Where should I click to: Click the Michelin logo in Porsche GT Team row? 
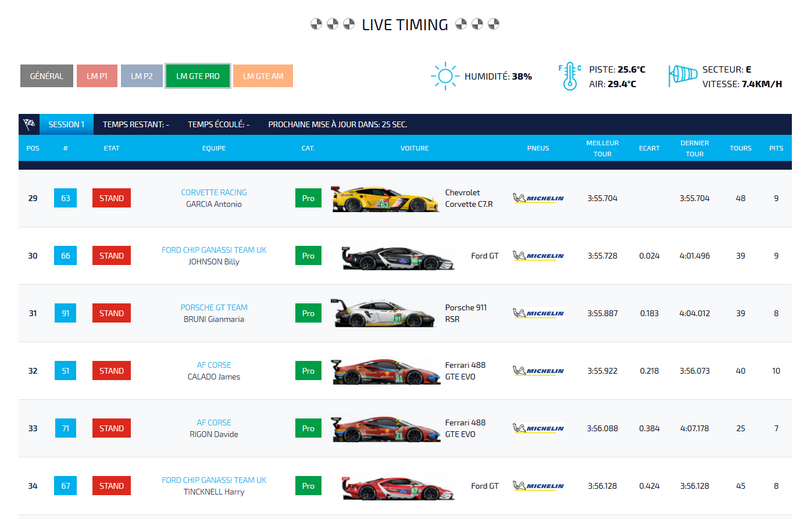538,313
